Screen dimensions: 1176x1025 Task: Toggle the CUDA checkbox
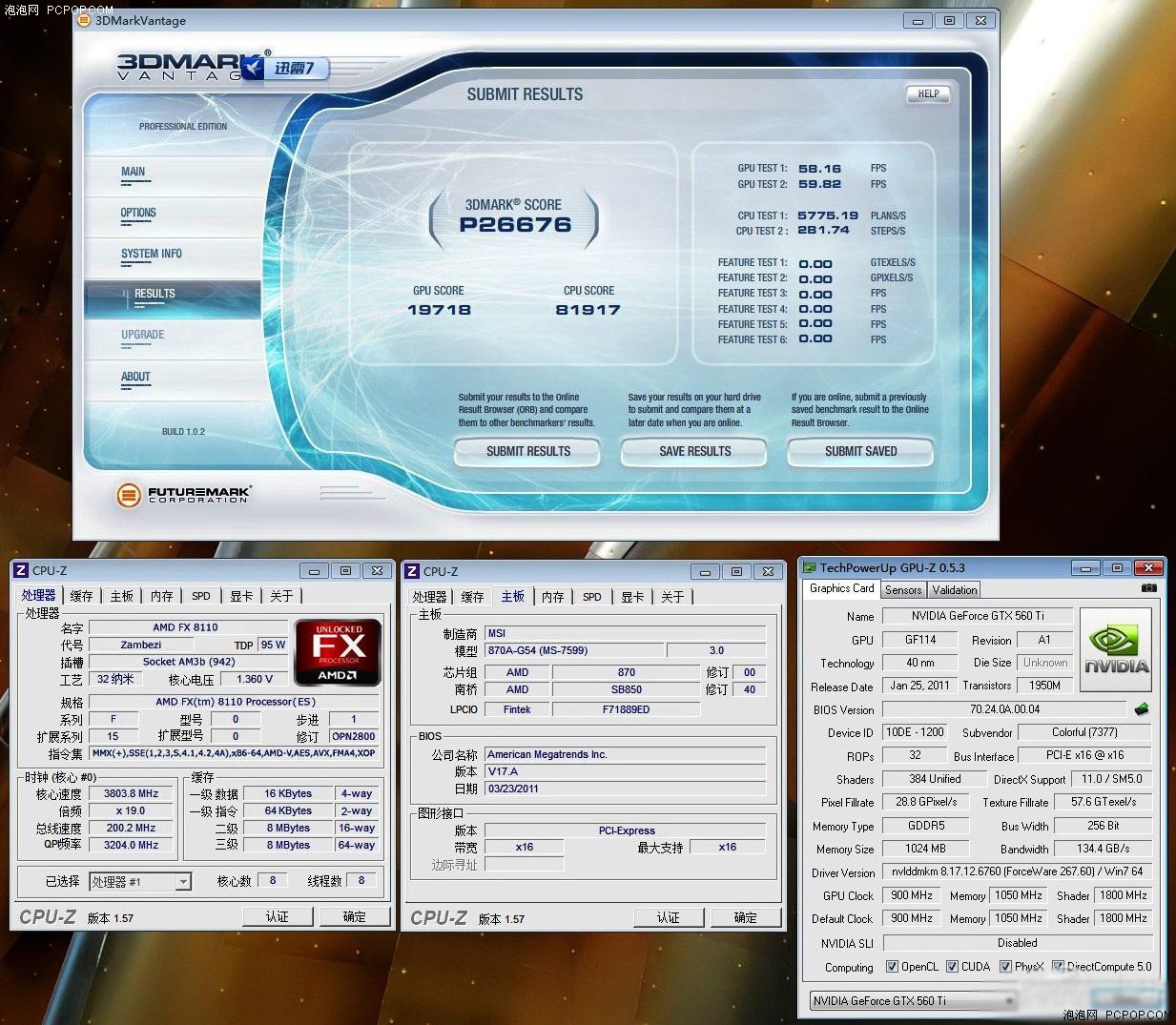952,966
